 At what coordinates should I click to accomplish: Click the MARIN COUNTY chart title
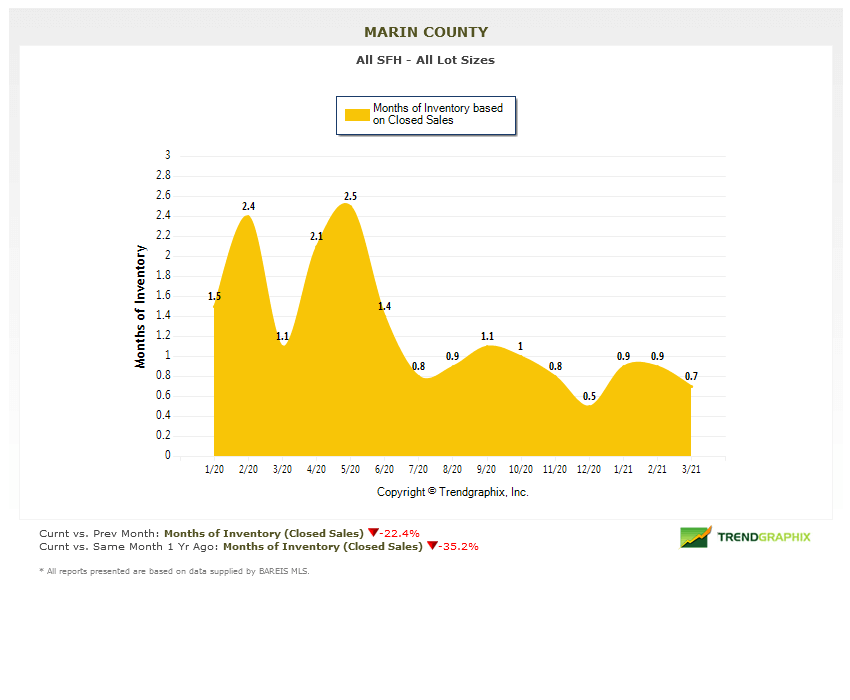426,32
